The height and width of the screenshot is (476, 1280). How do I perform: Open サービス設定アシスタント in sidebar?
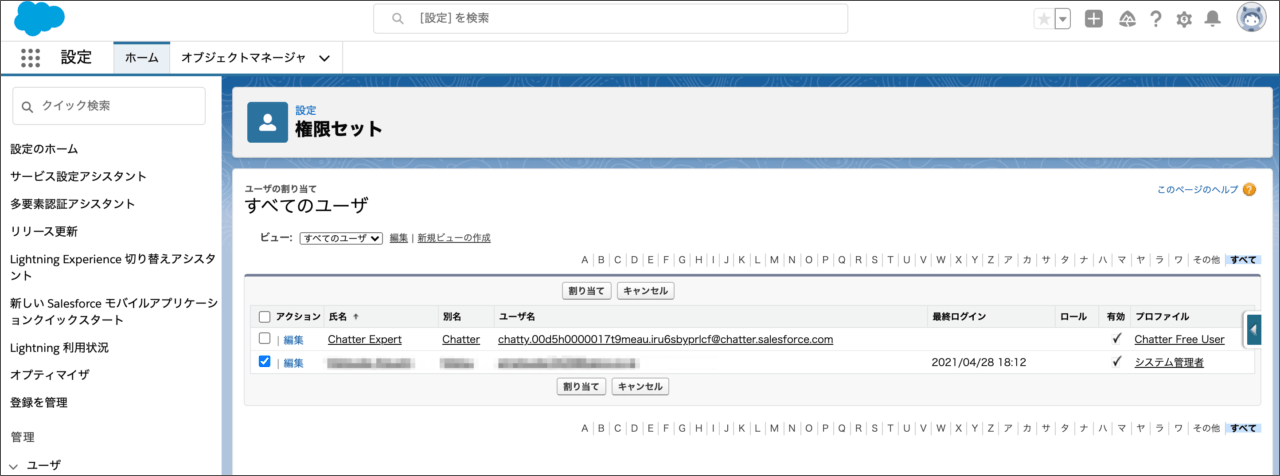pos(78,176)
